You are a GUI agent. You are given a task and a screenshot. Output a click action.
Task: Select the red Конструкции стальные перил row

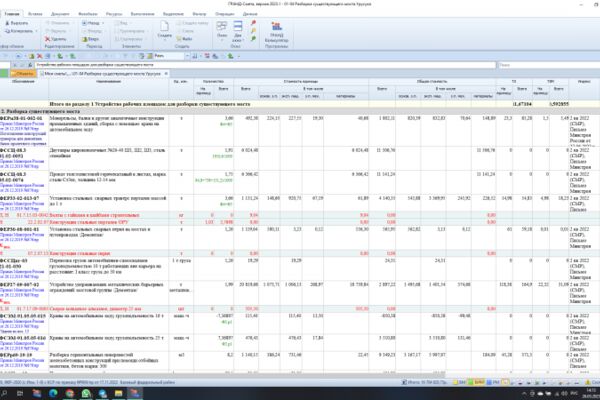click(300, 253)
